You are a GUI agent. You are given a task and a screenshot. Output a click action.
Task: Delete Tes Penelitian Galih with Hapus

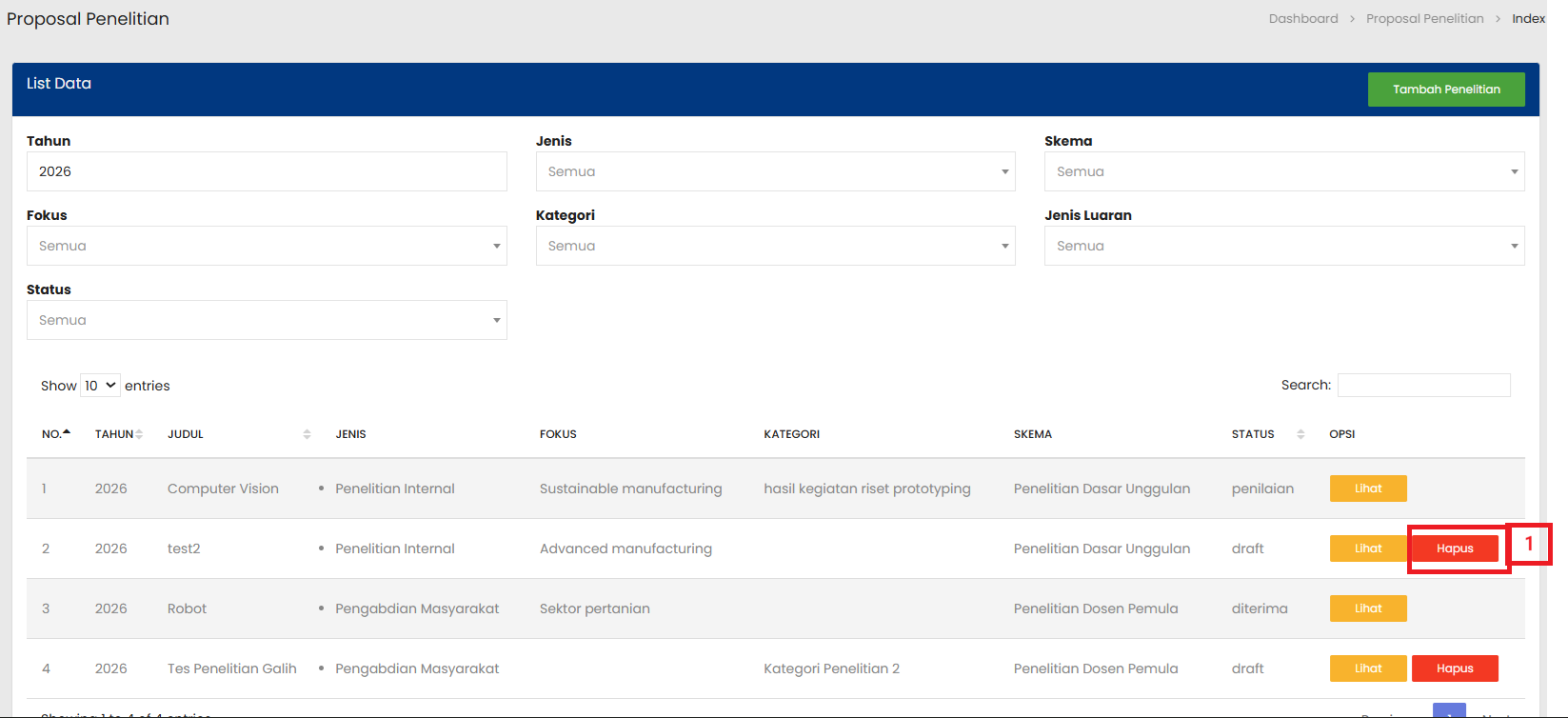[1454, 668]
